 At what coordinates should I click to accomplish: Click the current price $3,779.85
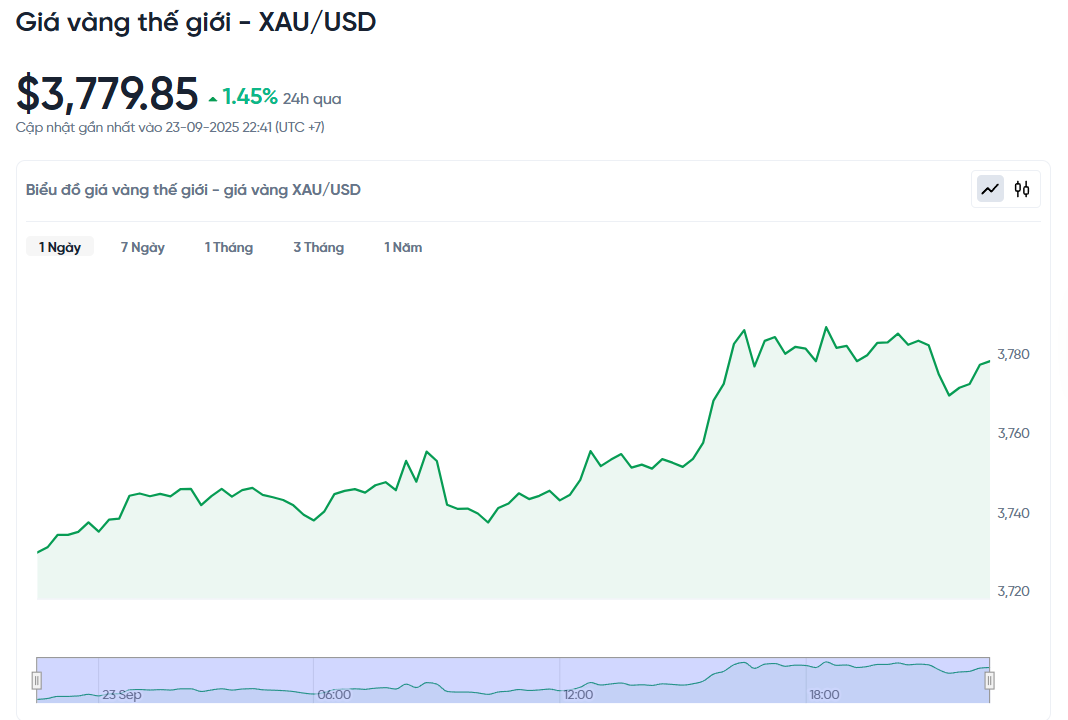tap(105, 93)
